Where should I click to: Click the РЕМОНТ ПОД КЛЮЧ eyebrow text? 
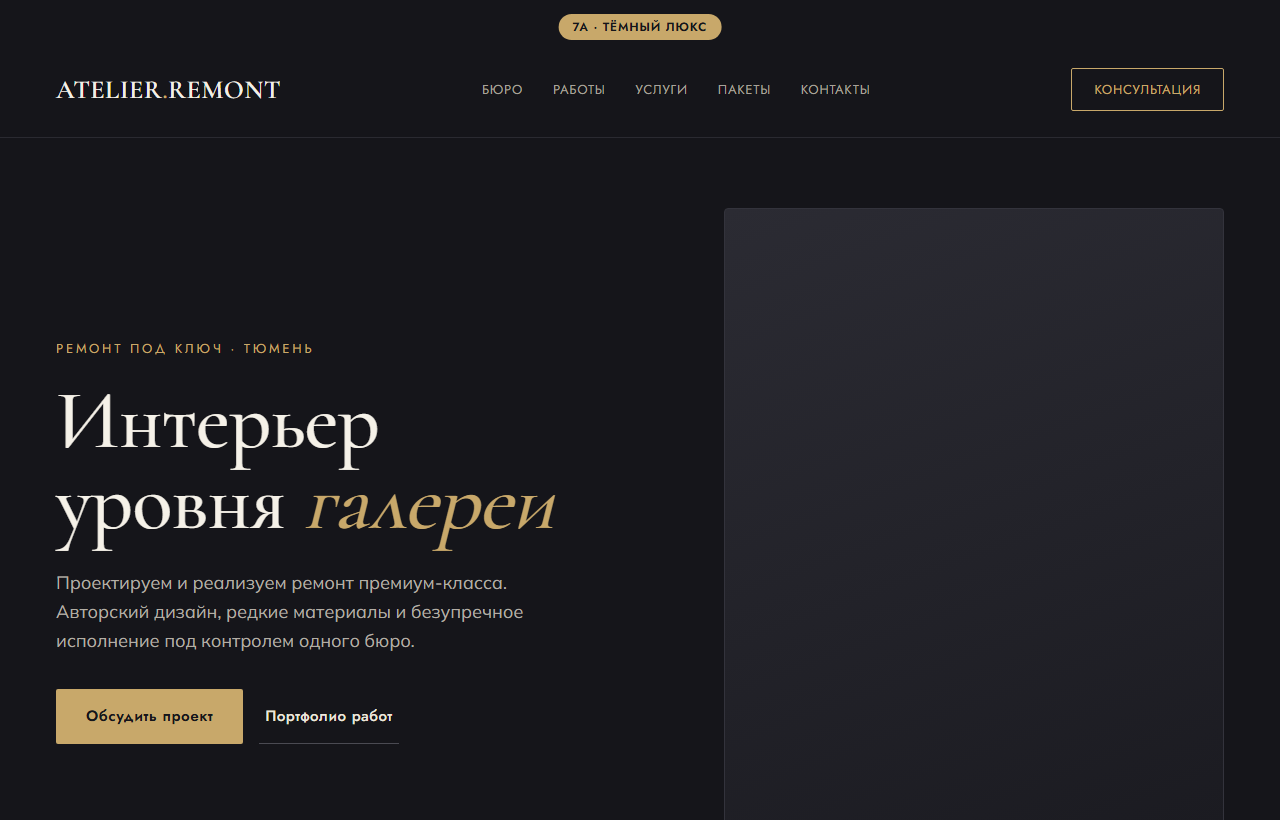click(139, 349)
